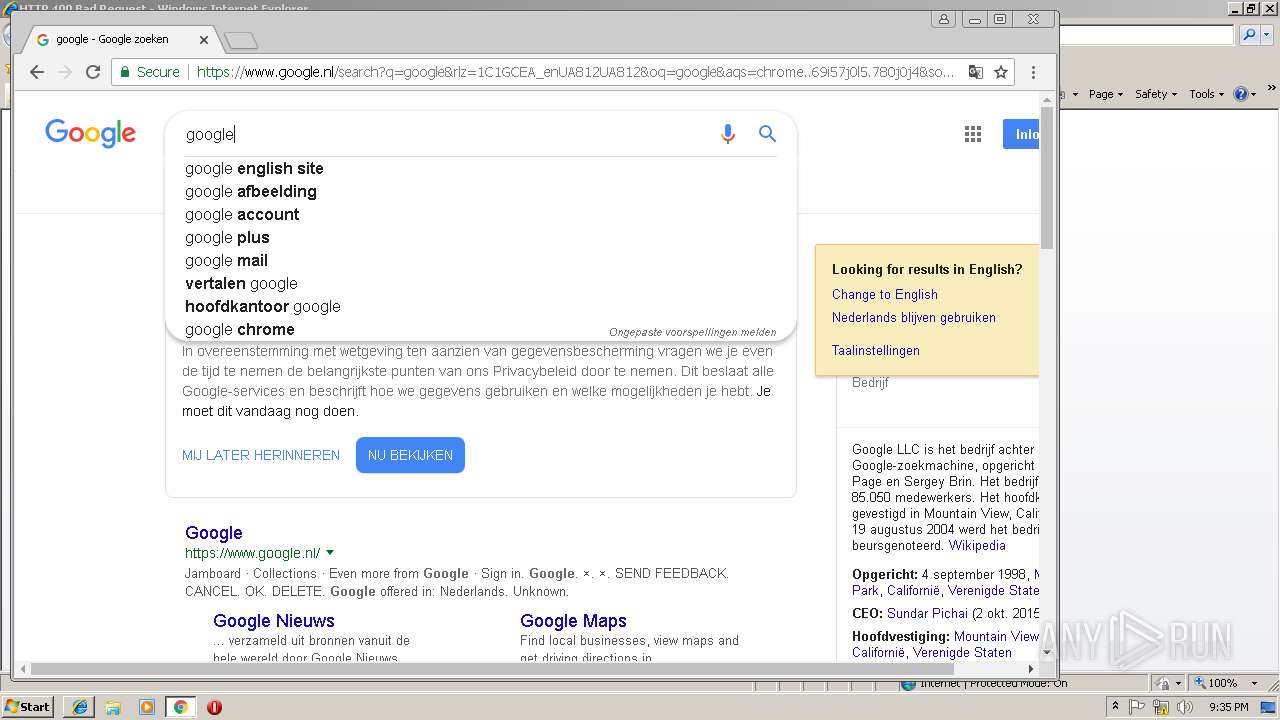Open Windows Explorer folder in taskbar
This screenshot has width=1280, height=720.
[113, 707]
